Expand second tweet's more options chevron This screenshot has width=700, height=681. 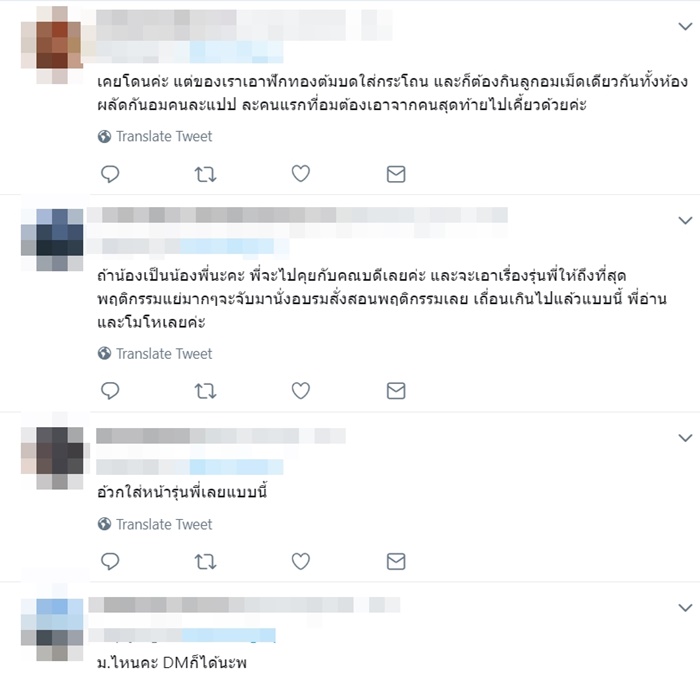click(x=685, y=220)
